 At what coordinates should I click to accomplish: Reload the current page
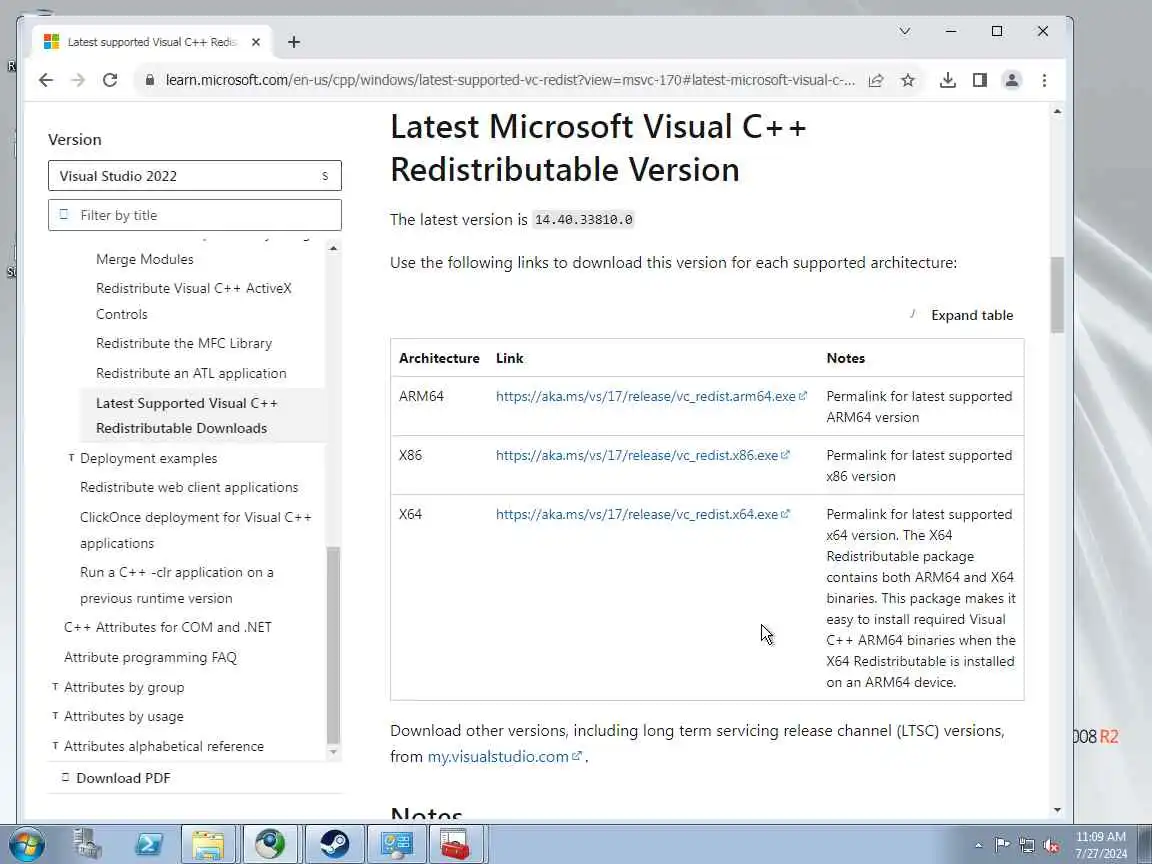click(x=110, y=80)
